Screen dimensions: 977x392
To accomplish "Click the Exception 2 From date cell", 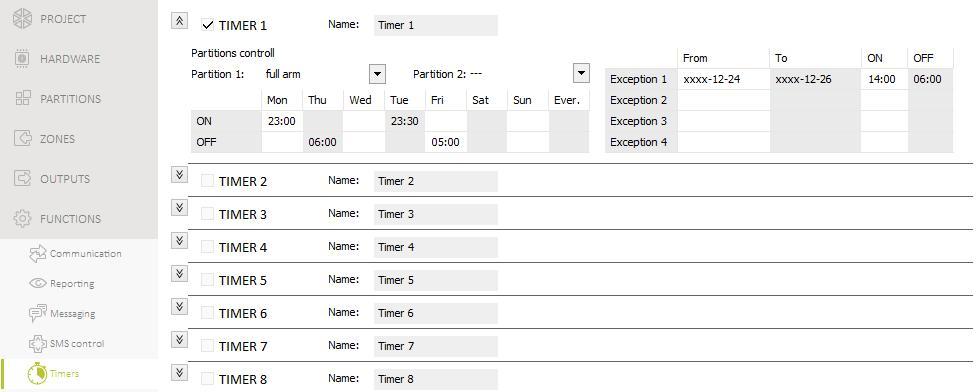I will click(723, 100).
